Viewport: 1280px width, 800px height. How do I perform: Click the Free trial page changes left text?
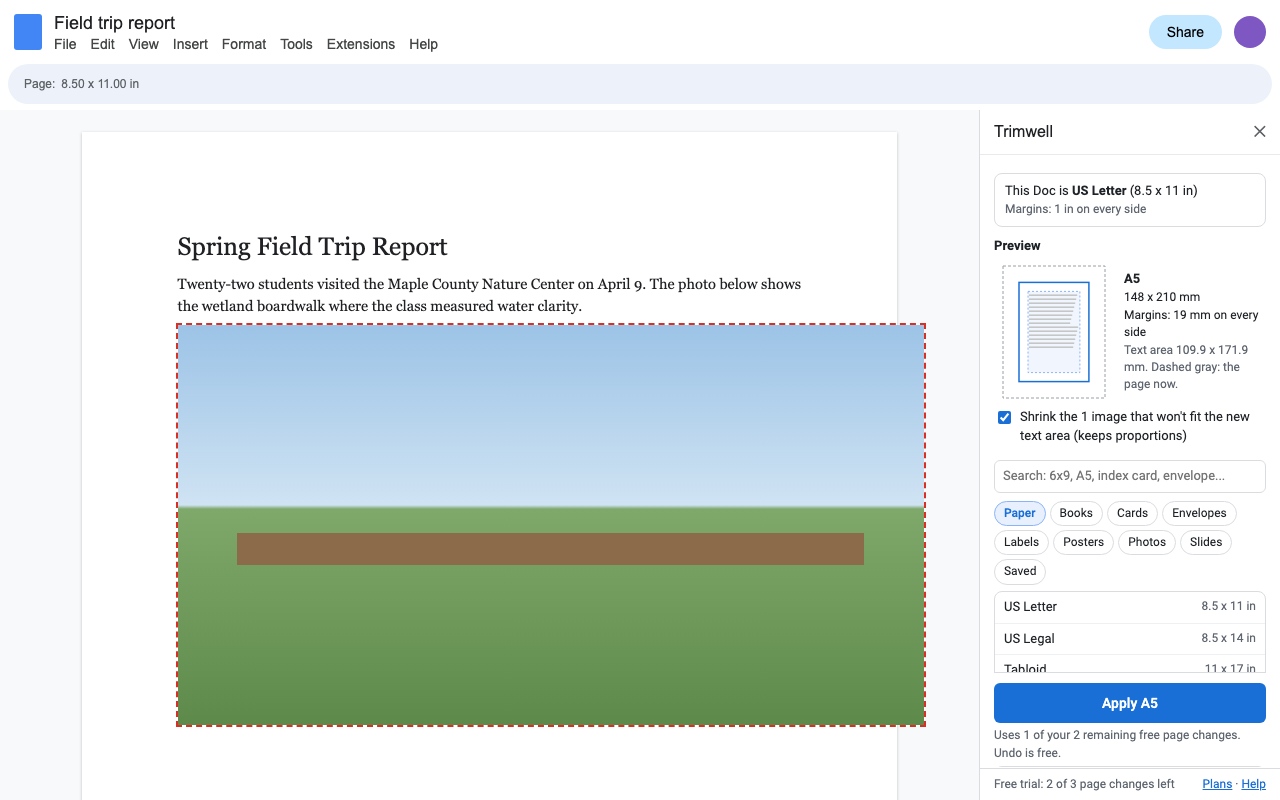pos(1084,784)
